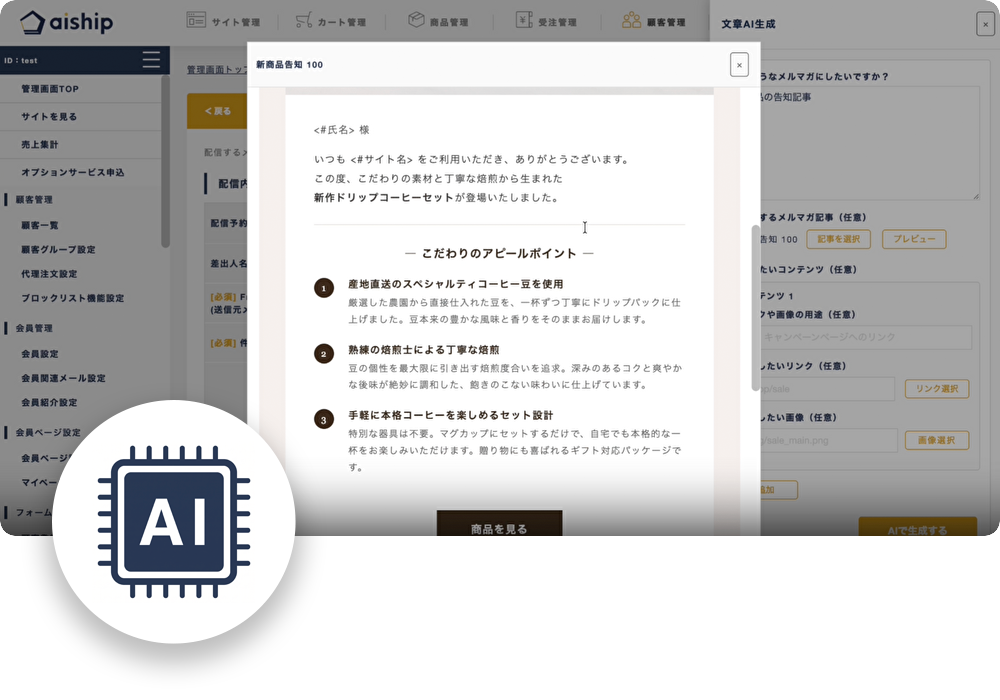The width and height of the screenshot is (1000, 700).
Task: Click the 新作ドリップコーヒーセット bold text
Action: tap(383, 198)
